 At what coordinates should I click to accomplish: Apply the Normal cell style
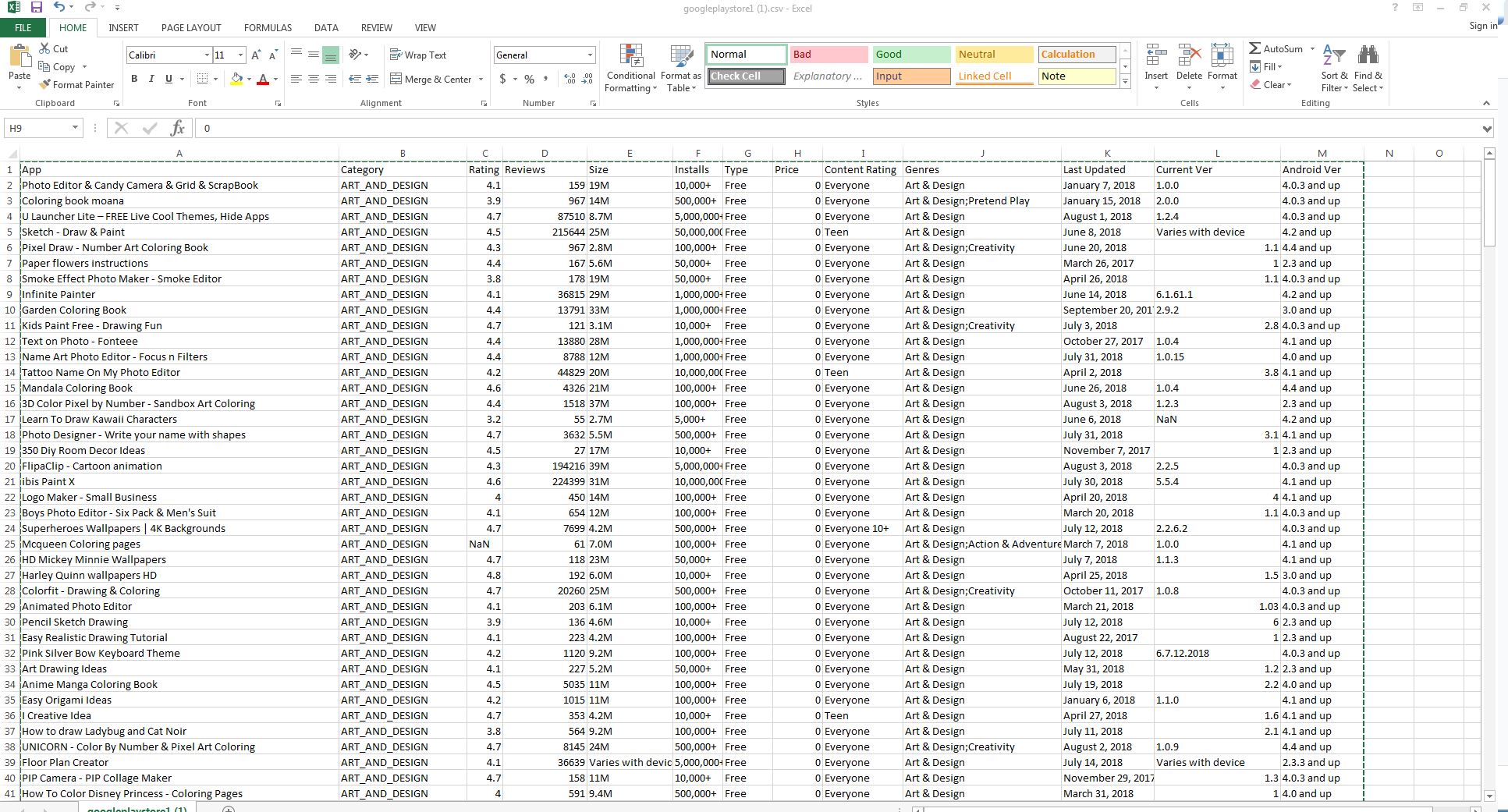(x=747, y=55)
